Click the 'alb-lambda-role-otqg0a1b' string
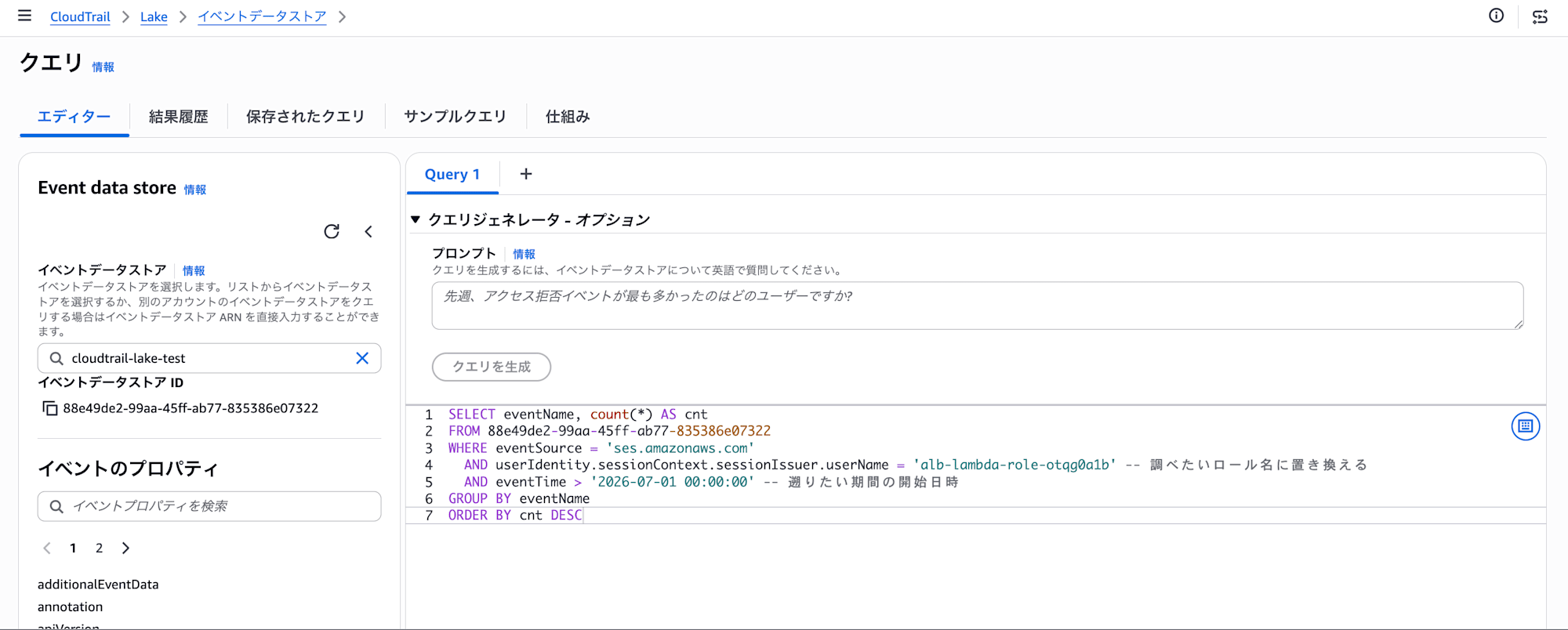The width and height of the screenshot is (1568, 630). click(x=1014, y=465)
